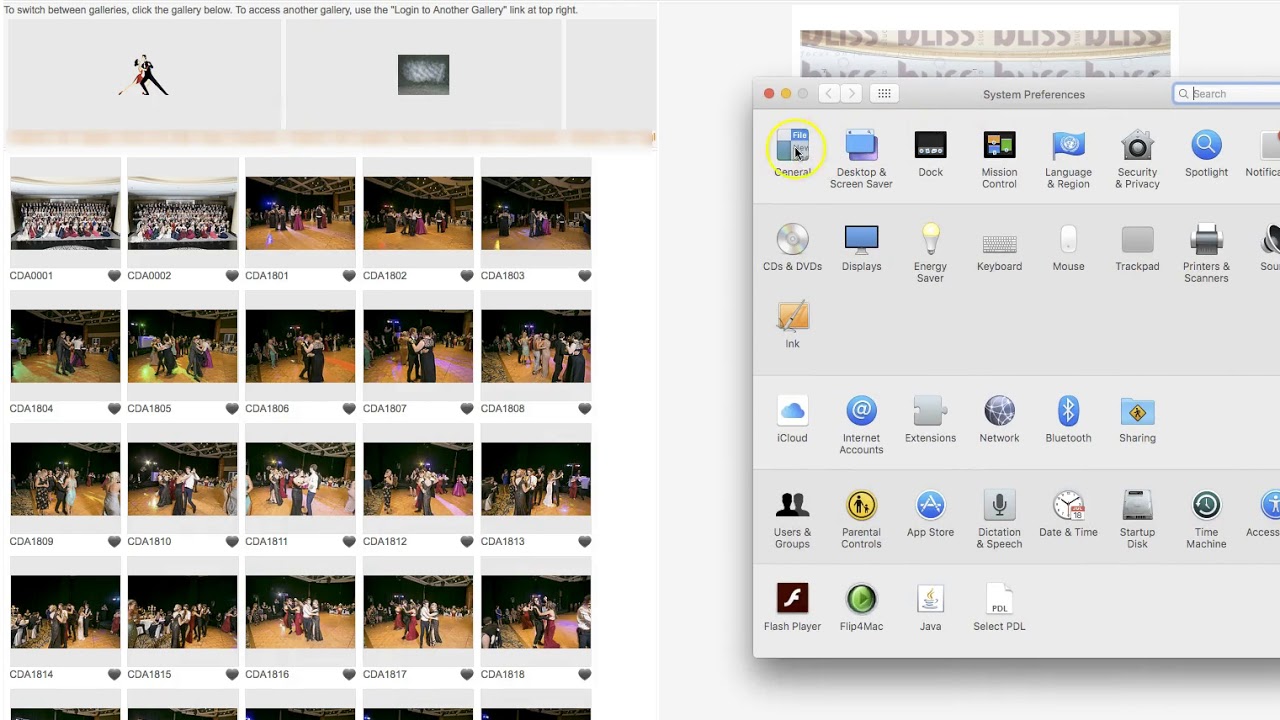Select the dancing couple gallery thumbnail
Screen dimensions: 1280x720
pos(144,75)
